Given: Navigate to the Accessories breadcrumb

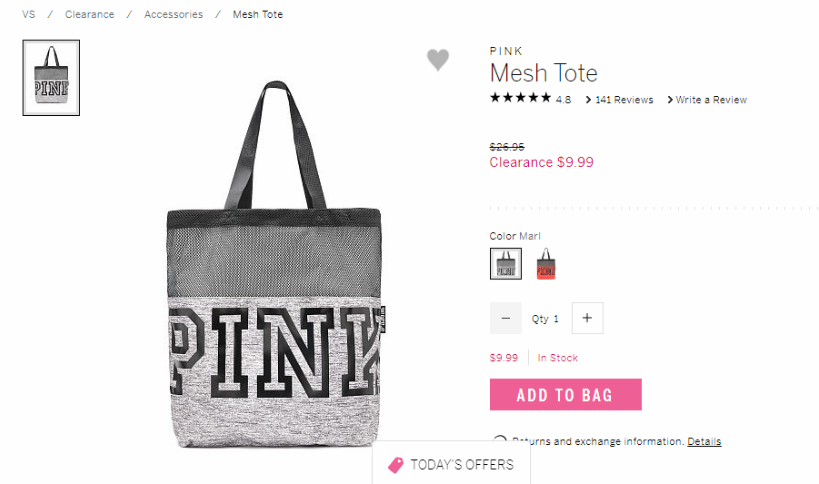Looking at the screenshot, I should tap(173, 15).
